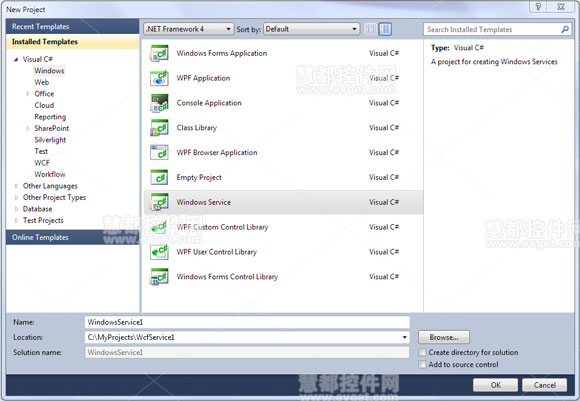The width and height of the screenshot is (580, 401).
Task: Click the search magnifier icon
Action: (565, 29)
